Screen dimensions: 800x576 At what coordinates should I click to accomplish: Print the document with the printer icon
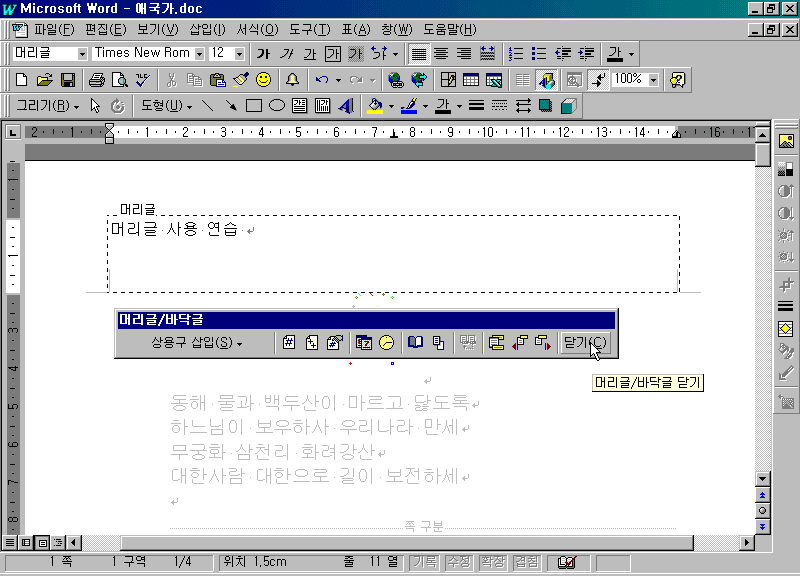(x=96, y=80)
